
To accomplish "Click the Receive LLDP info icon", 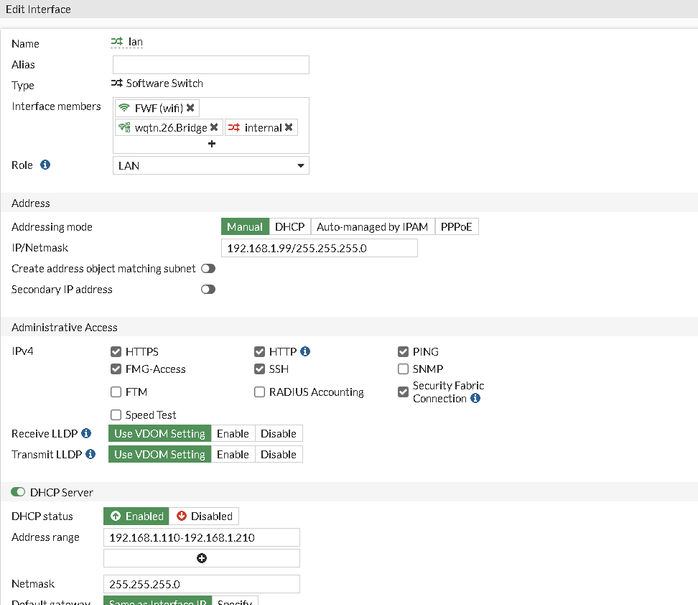I will (86, 433).
